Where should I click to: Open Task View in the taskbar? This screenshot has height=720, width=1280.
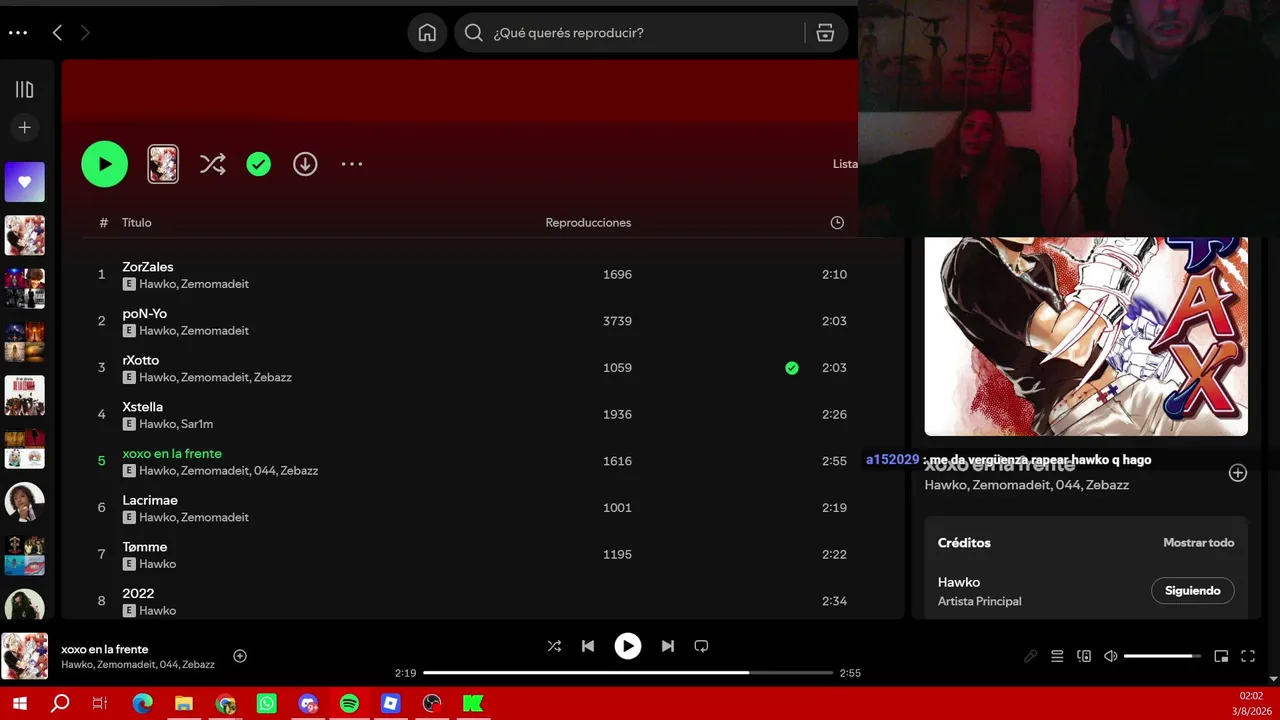click(99, 704)
